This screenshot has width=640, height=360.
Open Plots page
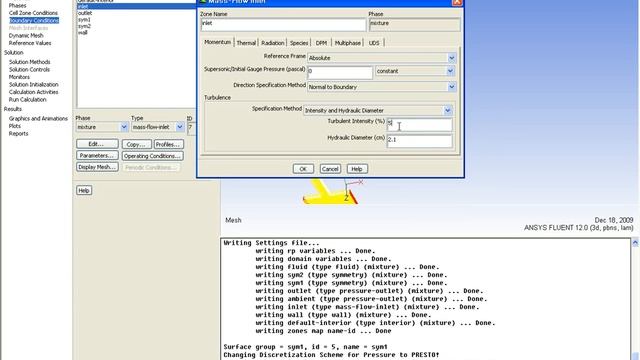(15, 126)
